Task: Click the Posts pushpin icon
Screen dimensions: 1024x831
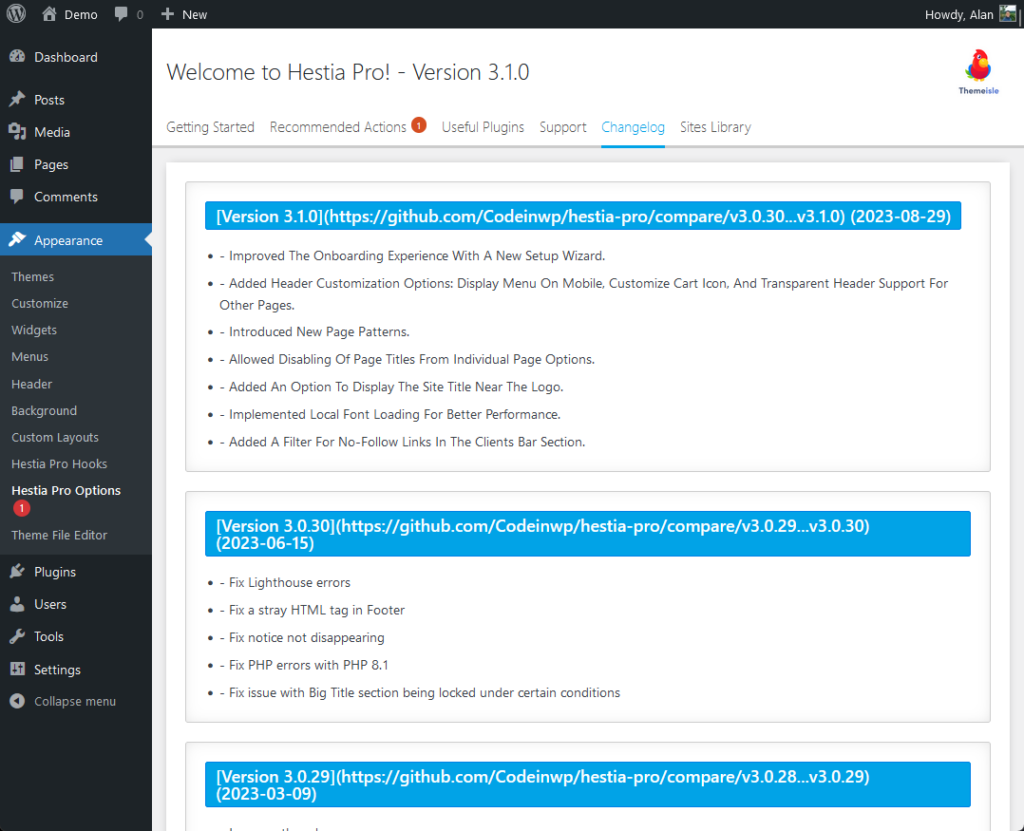Action: 17,99
